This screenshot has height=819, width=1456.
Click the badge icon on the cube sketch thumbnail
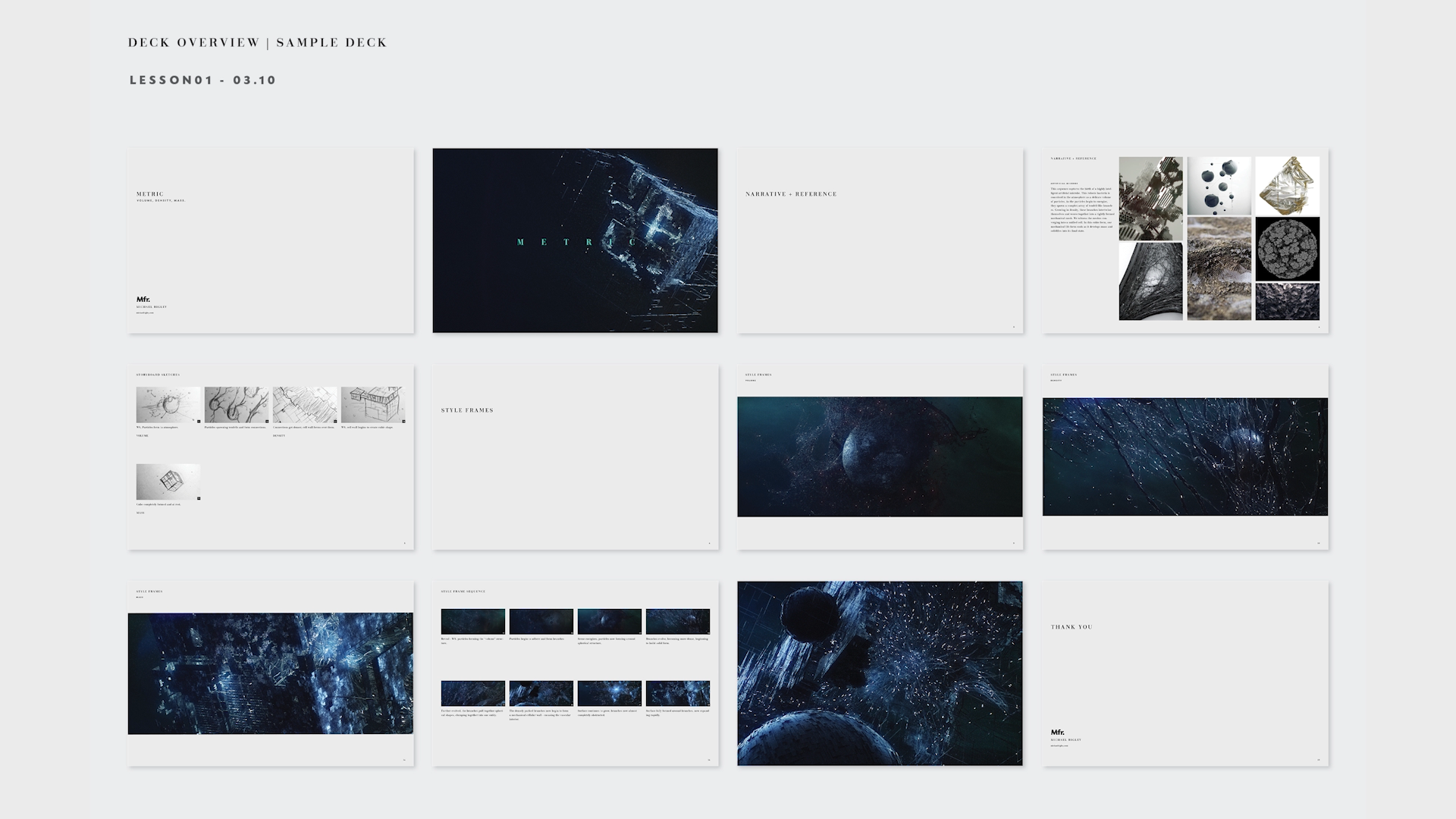[x=199, y=498]
